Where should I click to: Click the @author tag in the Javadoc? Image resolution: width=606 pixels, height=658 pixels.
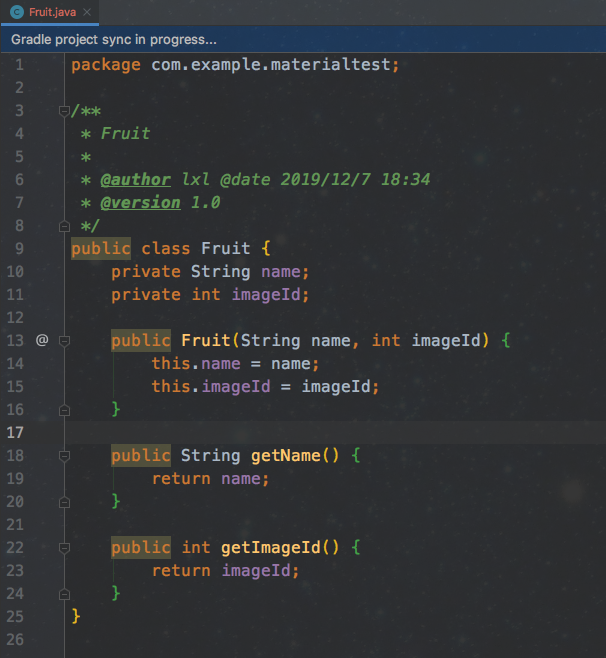136,180
